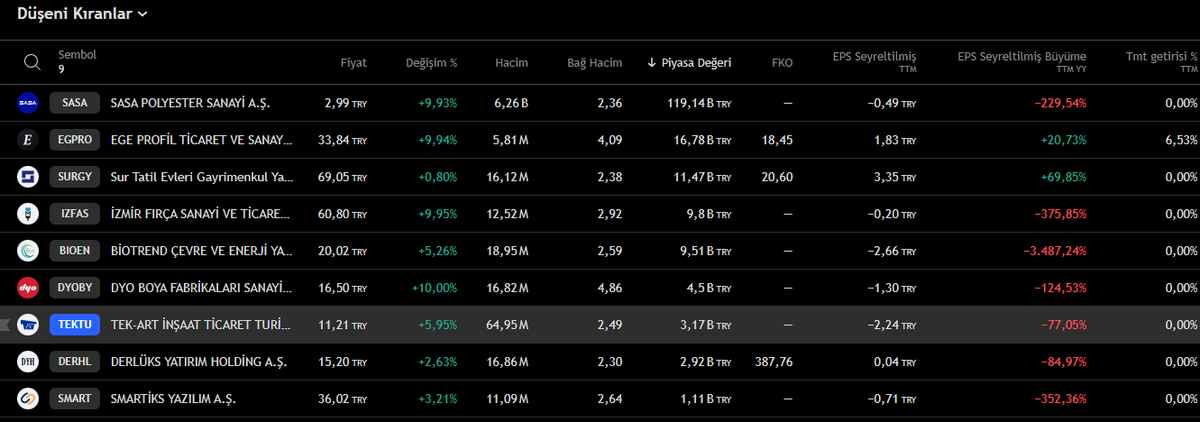Sort by the Değişim % column header
Screen dimensions: 1200x422
coord(432,62)
